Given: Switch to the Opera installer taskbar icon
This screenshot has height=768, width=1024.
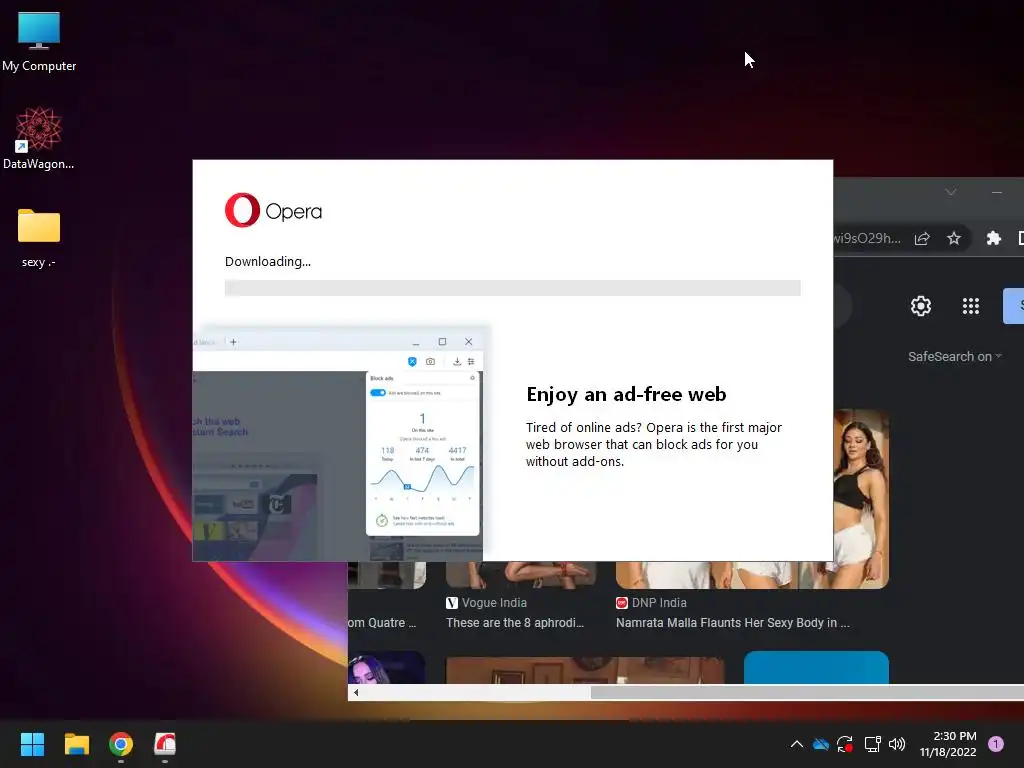Looking at the screenshot, I should pyautogui.click(x=165, y=744).
